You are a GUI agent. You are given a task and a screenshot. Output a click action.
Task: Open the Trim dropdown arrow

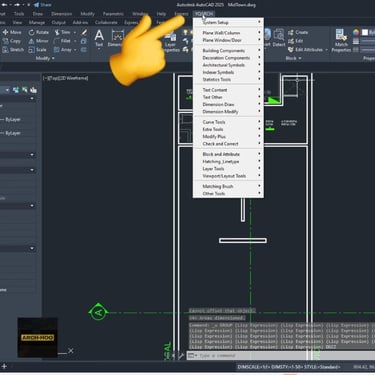tap(75, 32)
